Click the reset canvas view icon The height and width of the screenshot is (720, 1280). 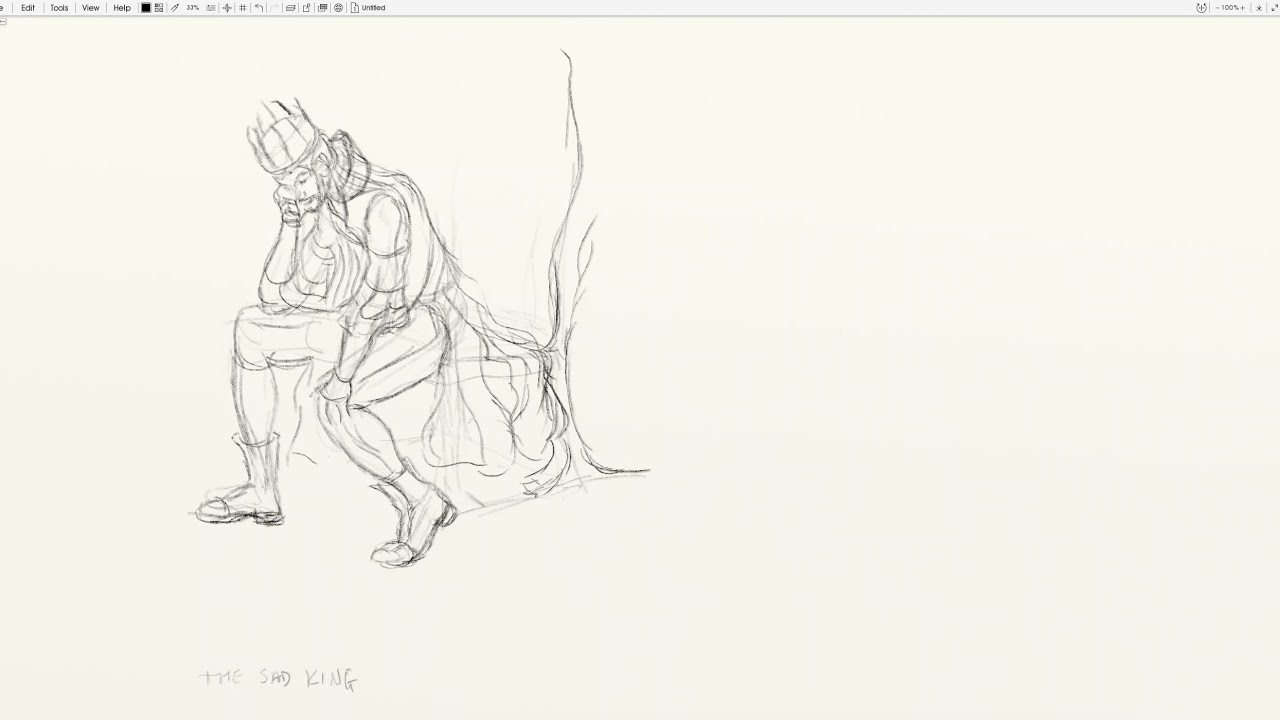click(x=1201, y=8)
